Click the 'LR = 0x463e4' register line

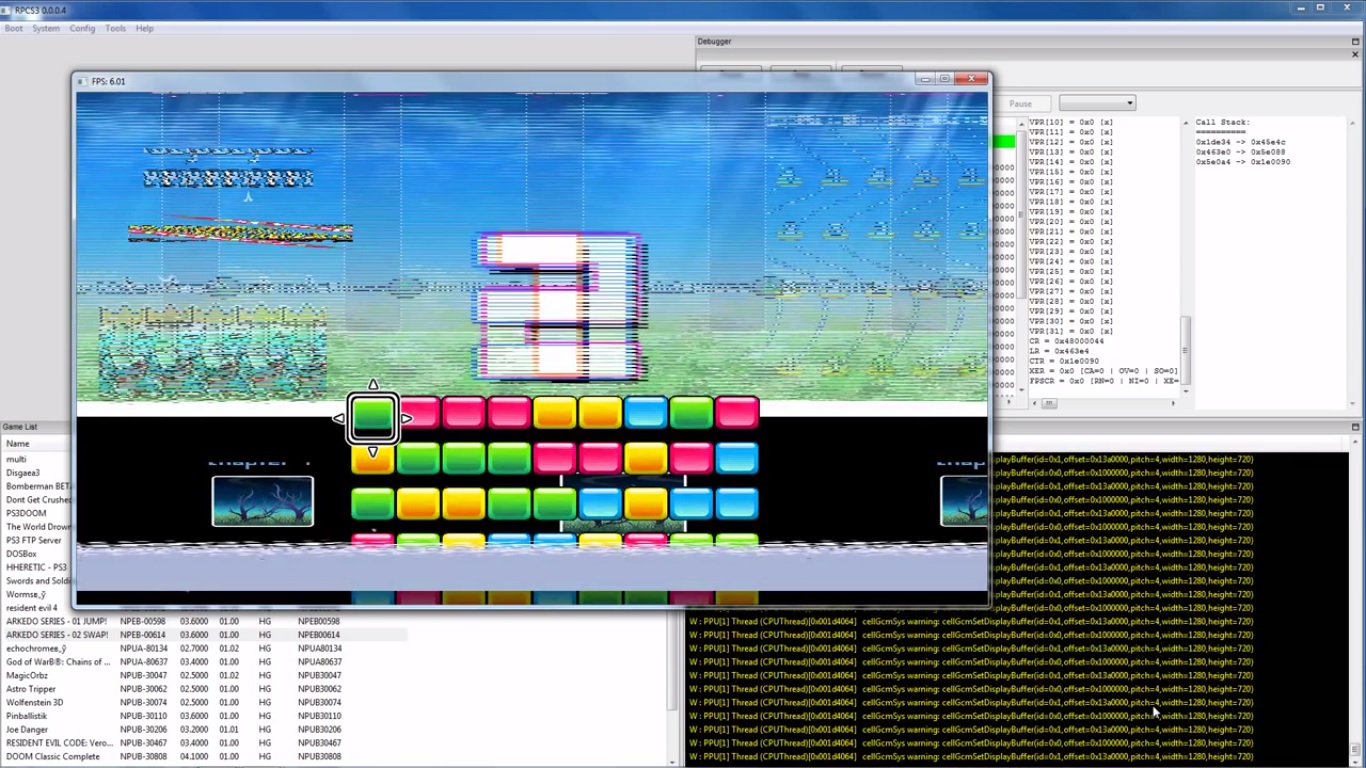tap(1058, 351)
